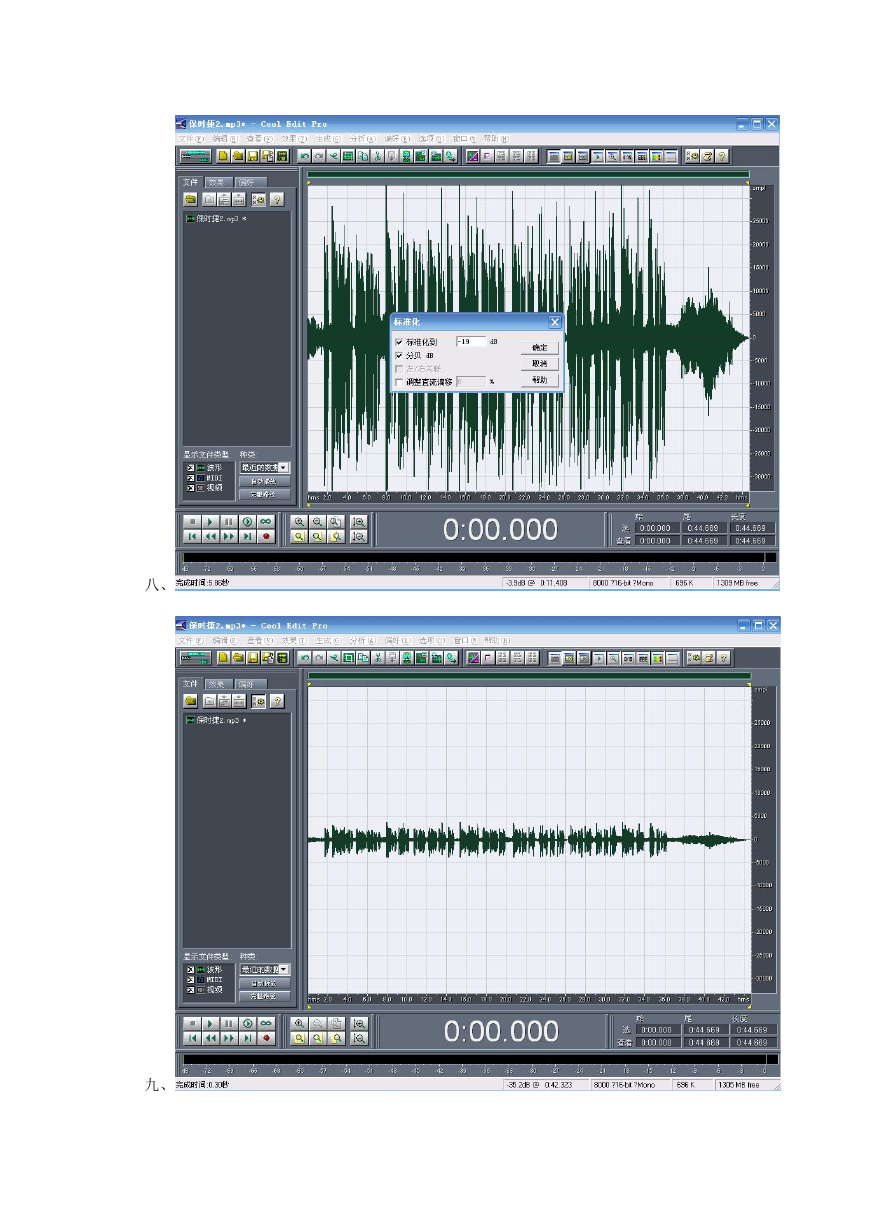Image resolution: width=869 pixels, height=1228 pixels.
Task: Click the 完整路径 button in the upper window
Action: (x=264, y=494)
